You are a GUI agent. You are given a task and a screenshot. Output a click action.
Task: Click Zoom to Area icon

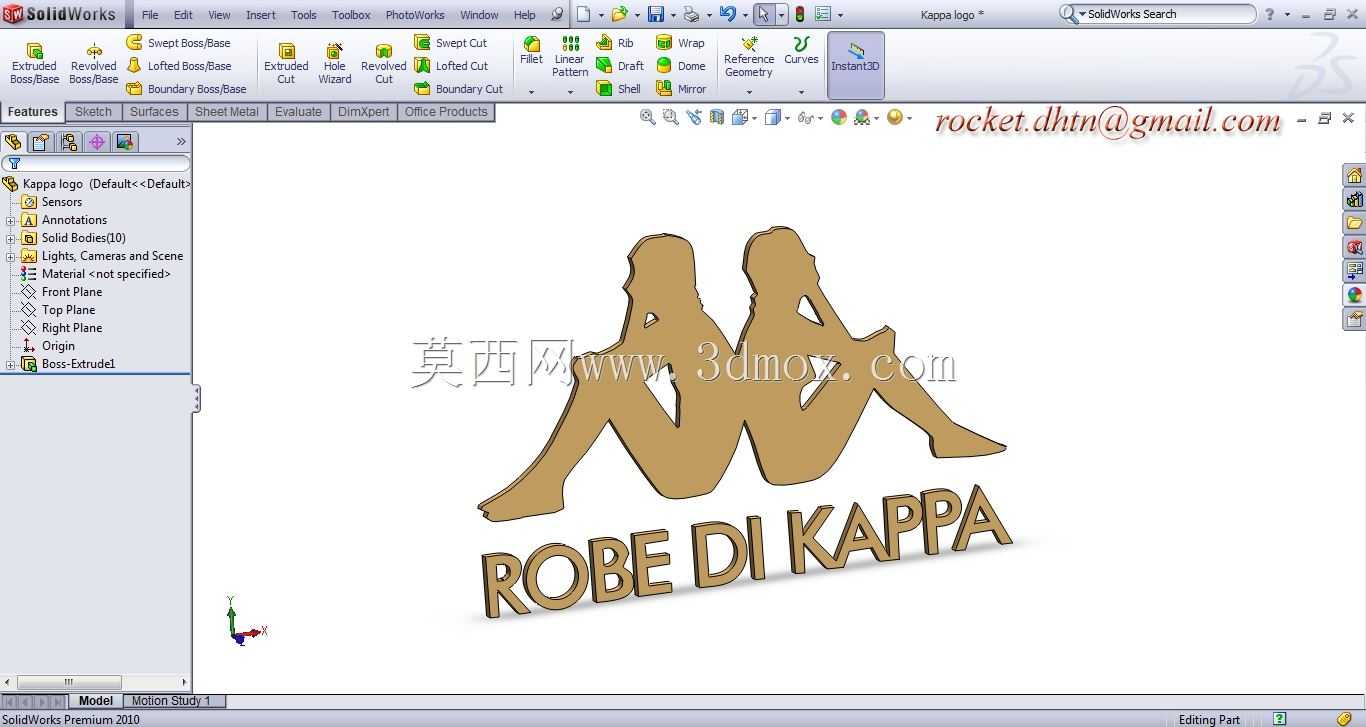pos(671,117)
